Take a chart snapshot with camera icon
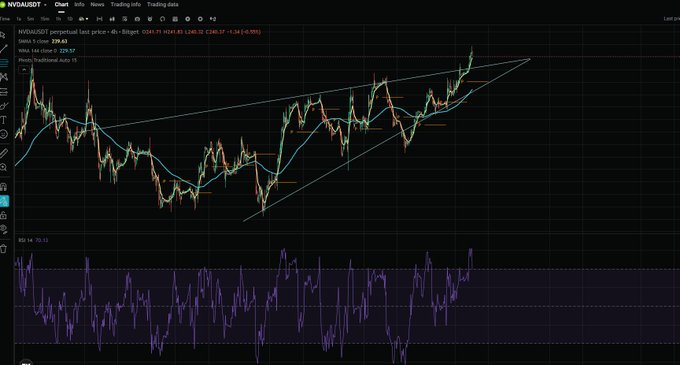The height and width of the screenshot is (365, 680). click(x=137, y=19)
